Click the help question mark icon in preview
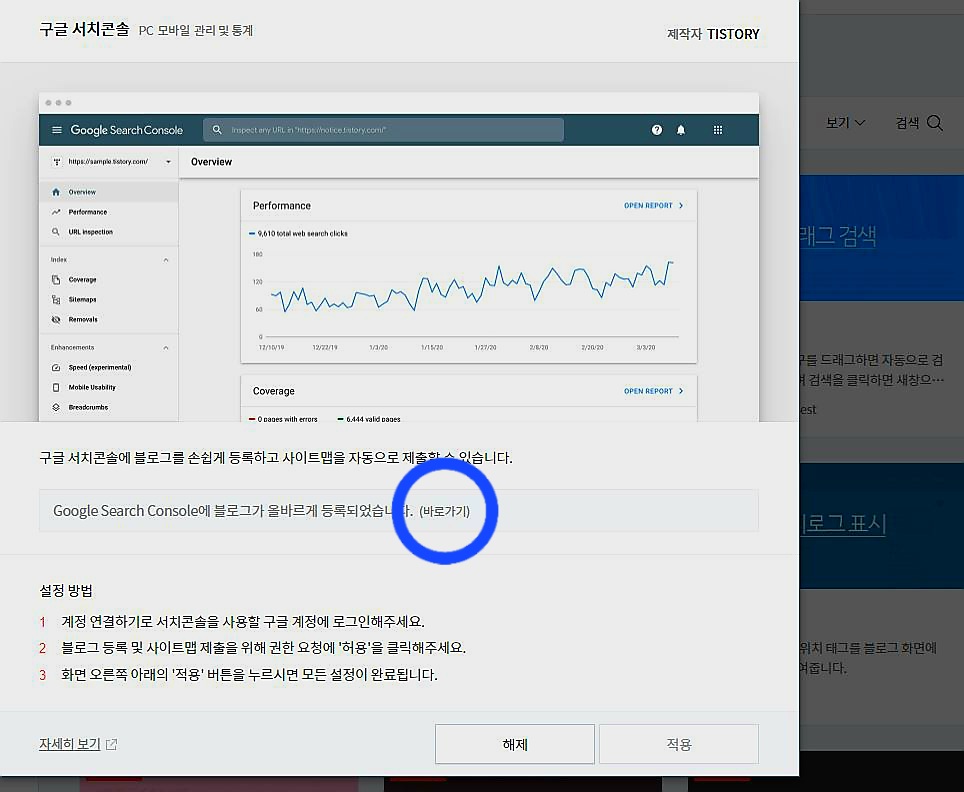 click(x=657, y=130)
